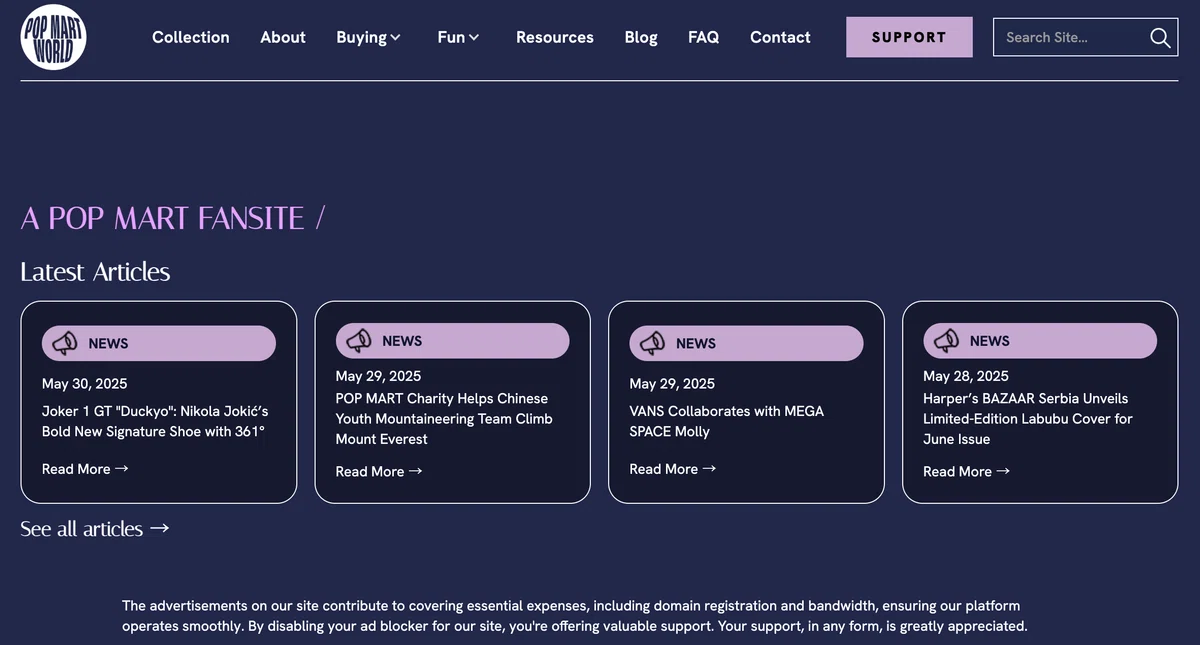Viewport: 1200px width, 645px height.
Task: Open the Resources nav item
Action: (555, 37)
